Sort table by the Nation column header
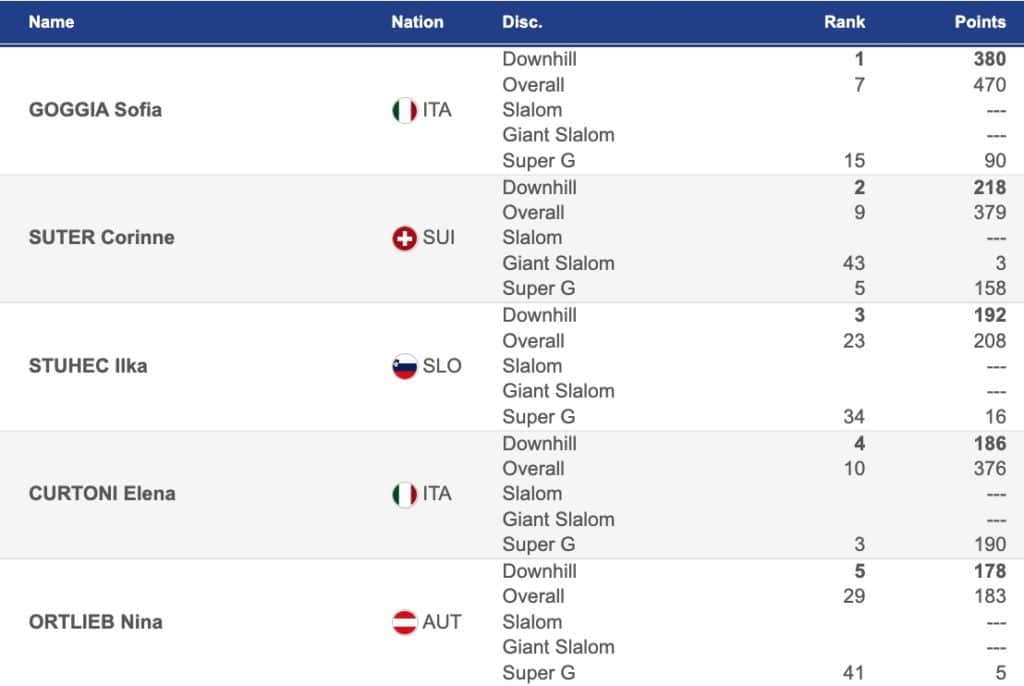The width and height of the screenshot is (1024, 686). [417, 21]
